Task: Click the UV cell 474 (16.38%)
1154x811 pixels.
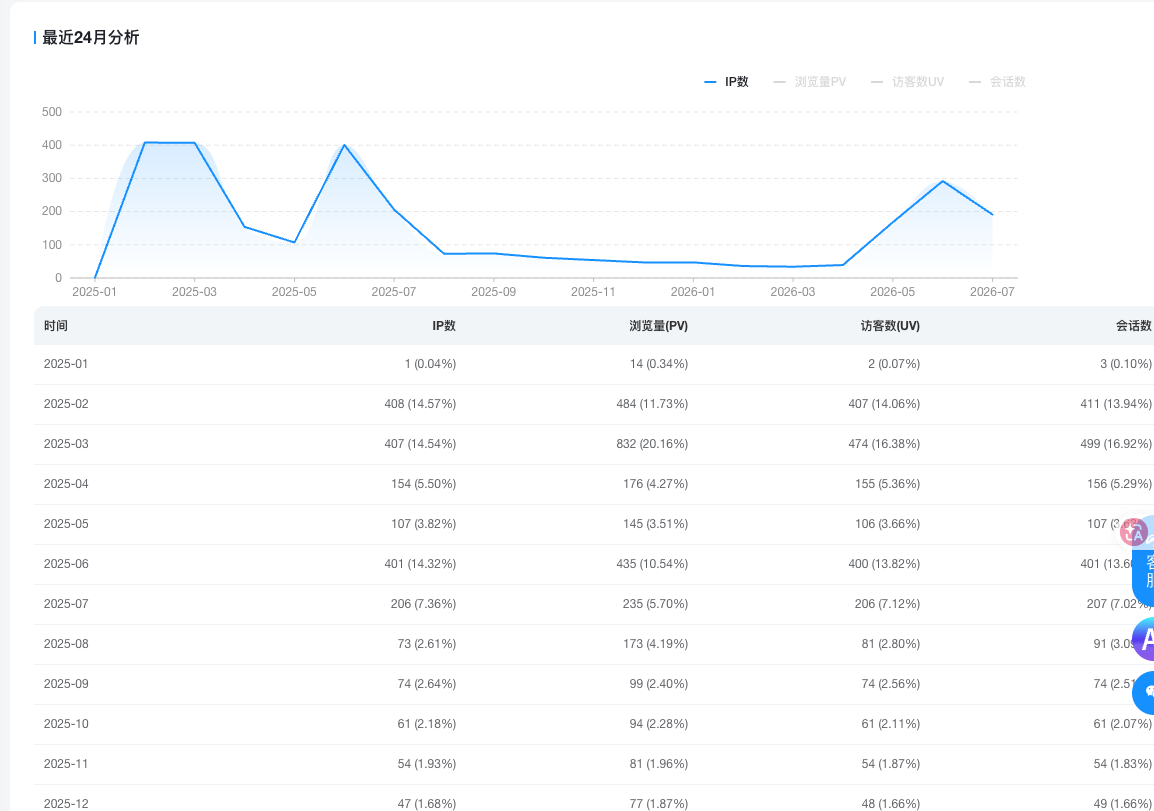Action: pyautogui.click(x=884, y=444)
